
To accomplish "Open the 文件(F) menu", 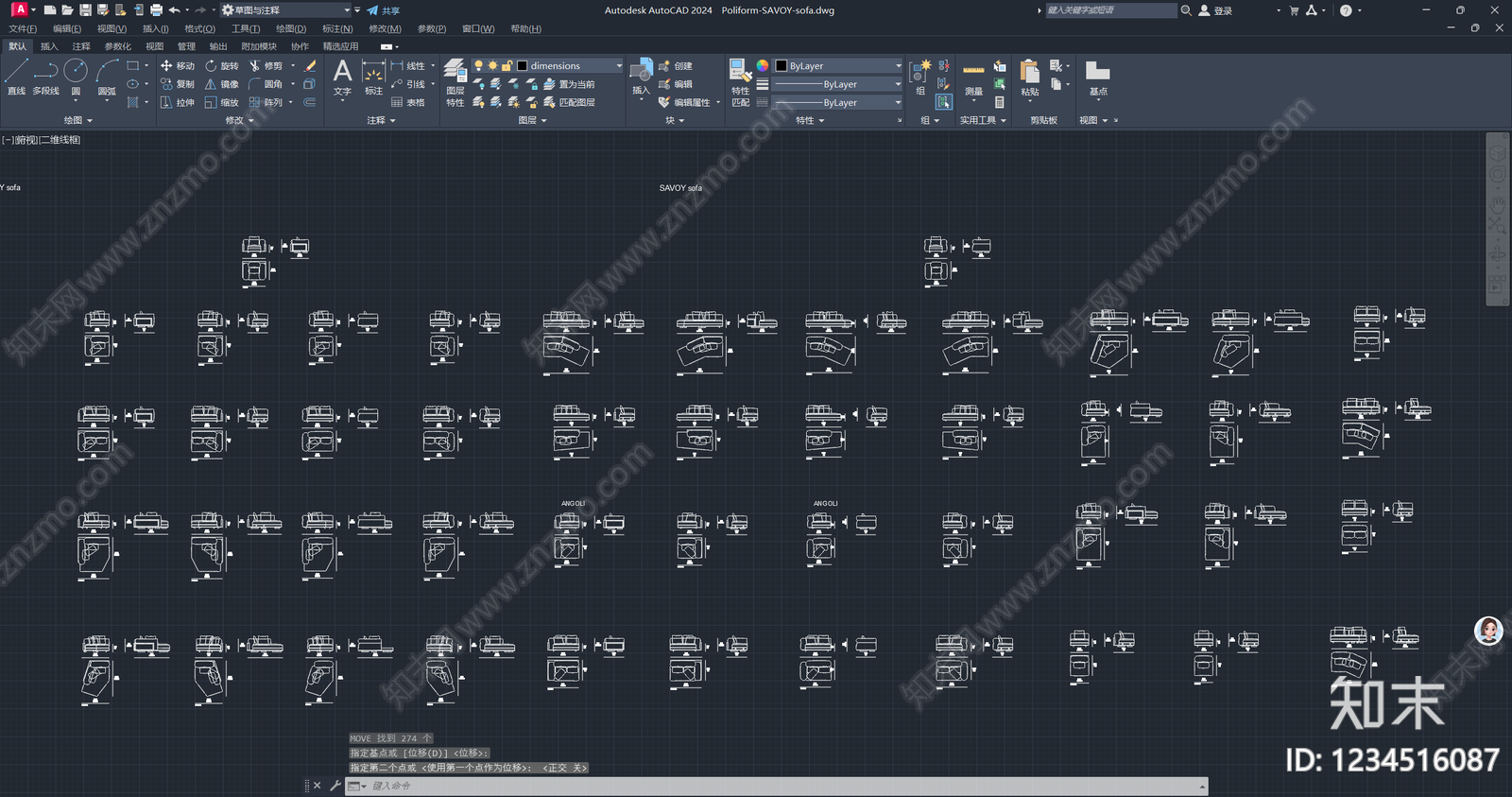I will click(23, 29).
